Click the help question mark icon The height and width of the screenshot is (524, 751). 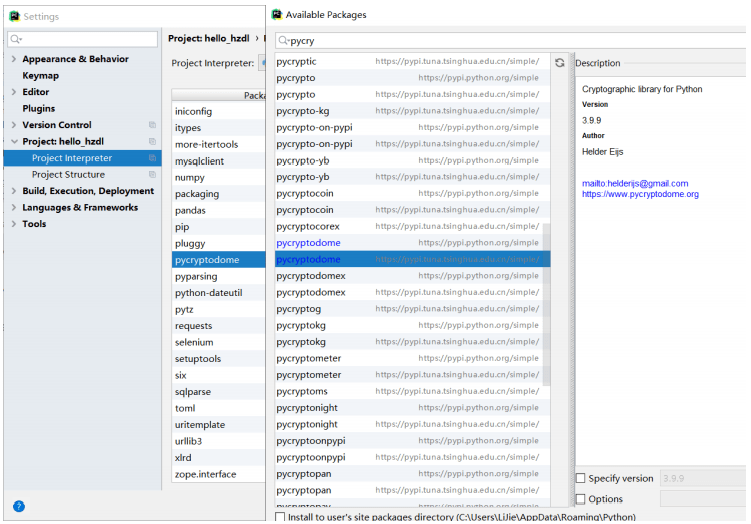click(18, 506)
